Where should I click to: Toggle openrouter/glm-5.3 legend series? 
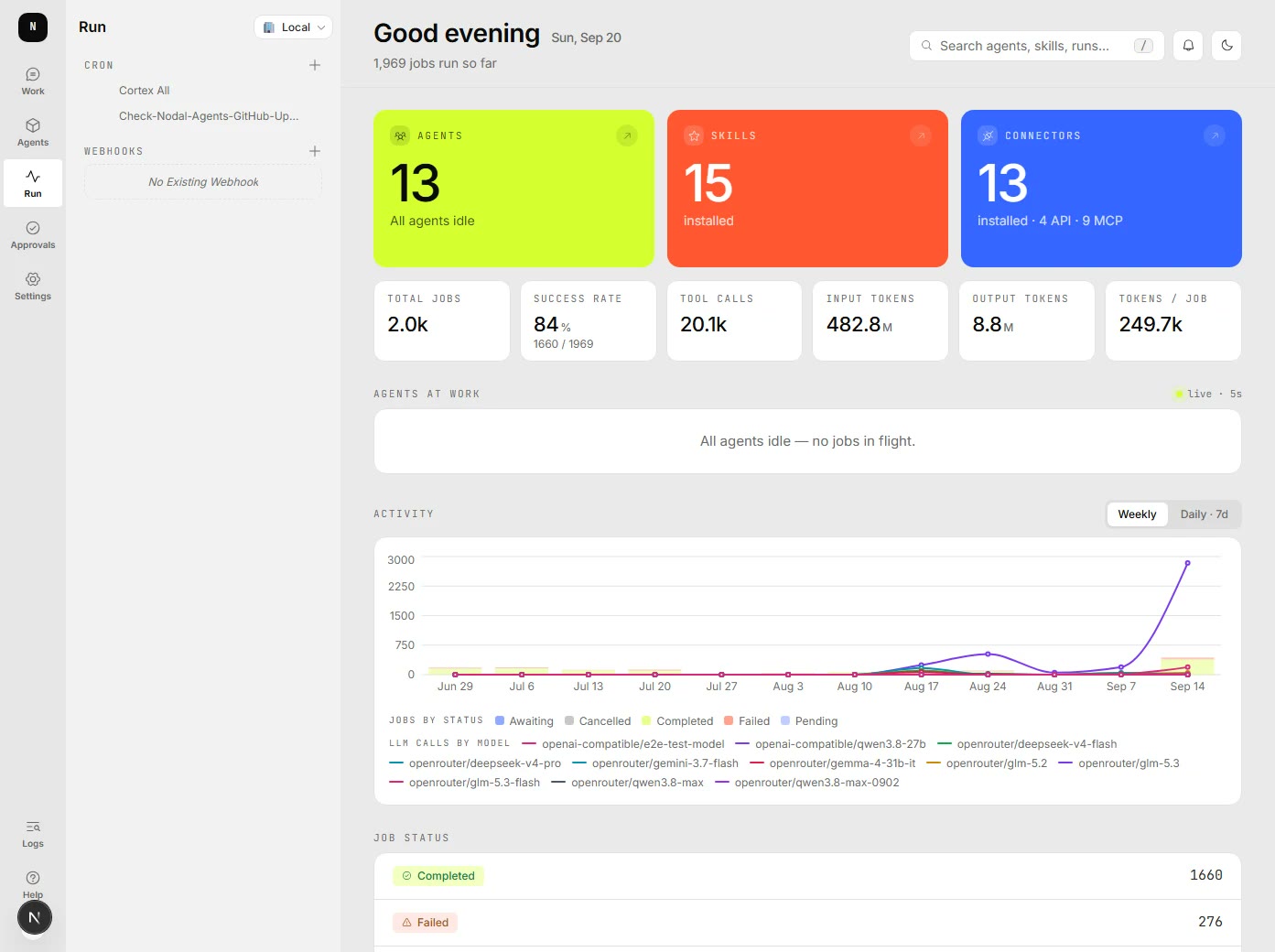coord(1118,763)
